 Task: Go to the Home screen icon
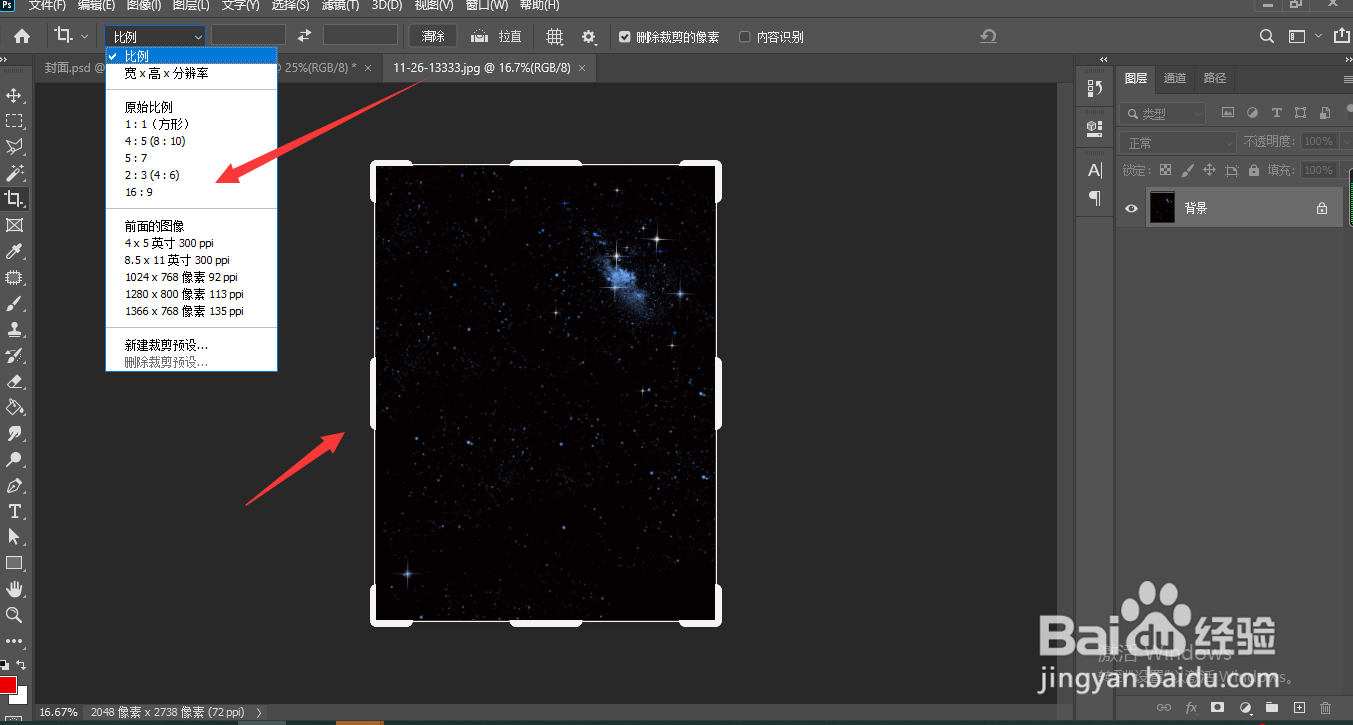(x=22, y=36)
